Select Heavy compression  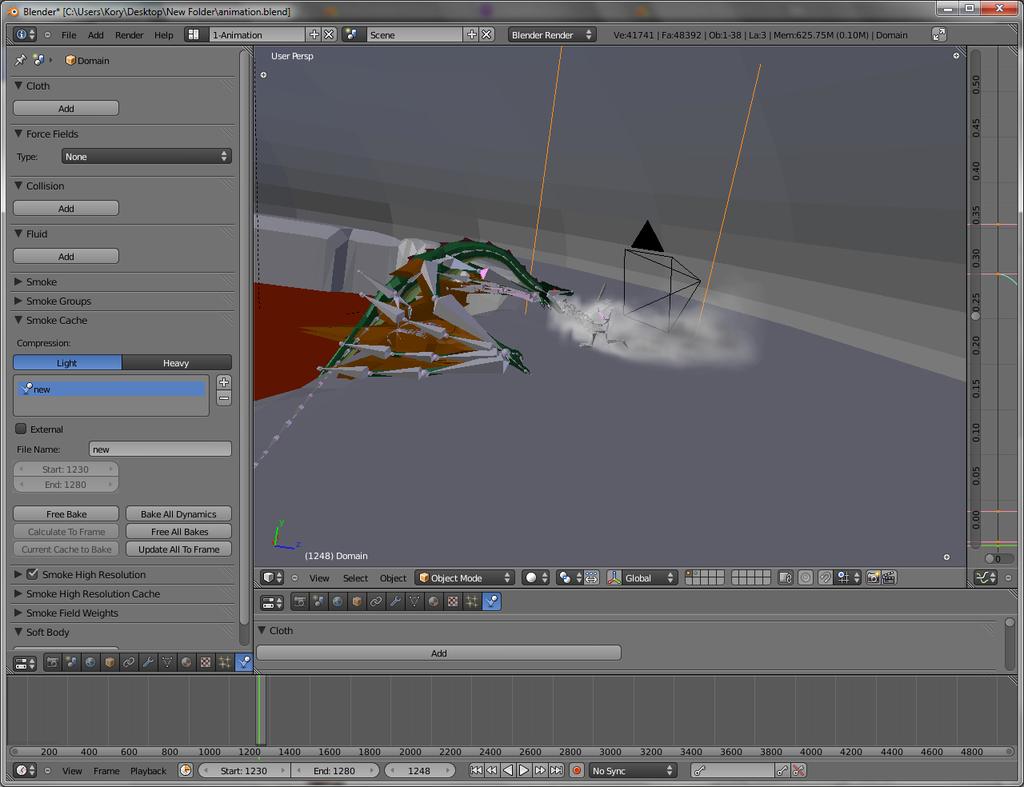(x=176, y=363)
